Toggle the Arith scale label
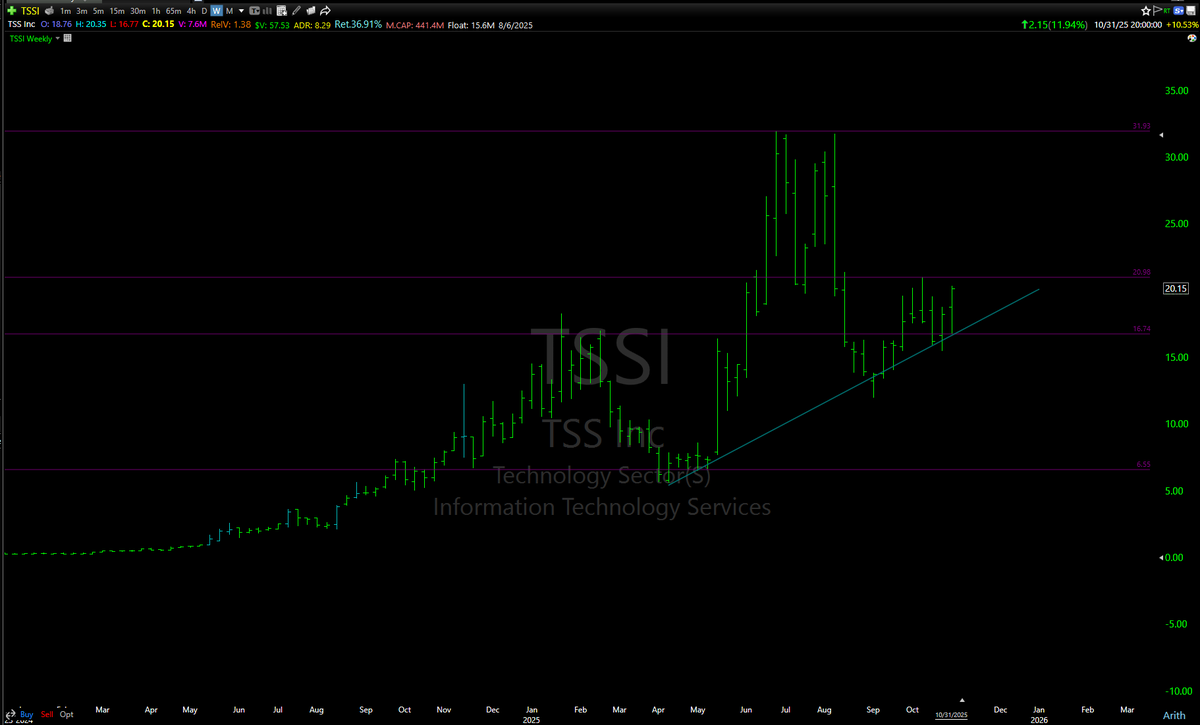The width and height of the screenshot is (1200, 725). [x=1174, y=715]
